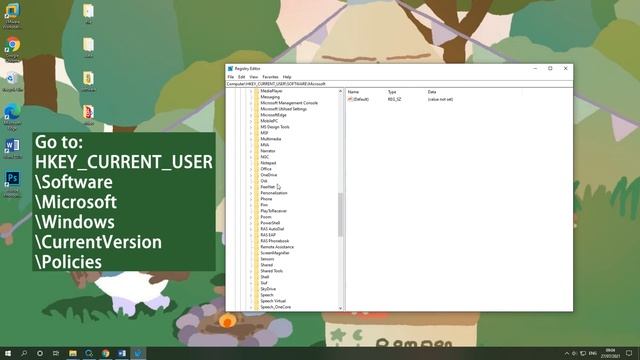Select the ScreenMagnifier key
The width and height of the screenshot is (640, 360).
275,253
